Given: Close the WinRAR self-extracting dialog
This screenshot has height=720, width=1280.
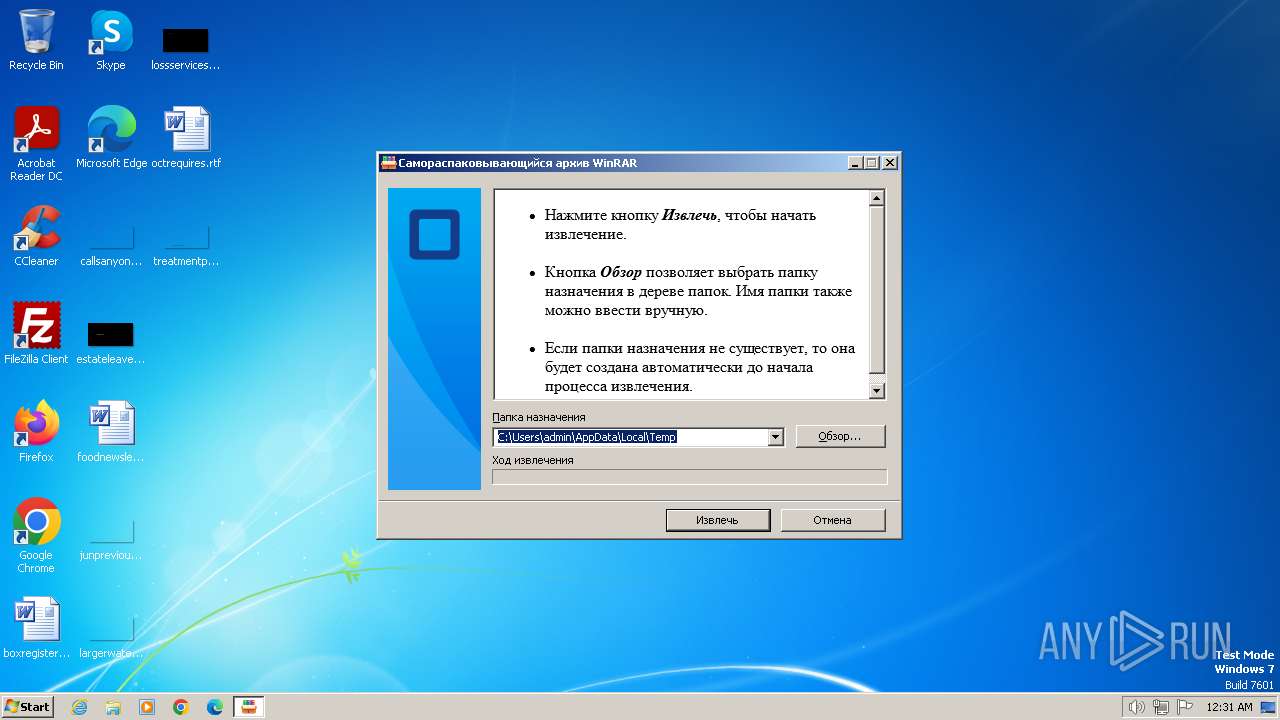Looking at the screenshot, I should (890, 163).
